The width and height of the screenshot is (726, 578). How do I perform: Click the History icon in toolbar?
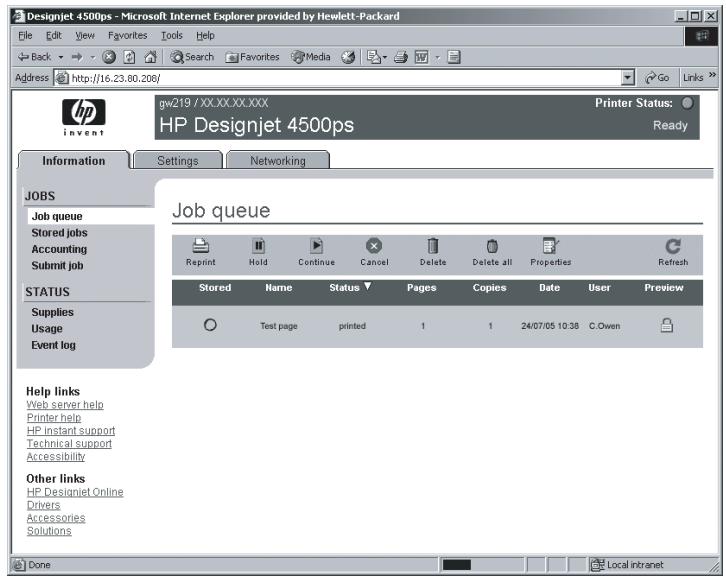click(x=348, y=57)
